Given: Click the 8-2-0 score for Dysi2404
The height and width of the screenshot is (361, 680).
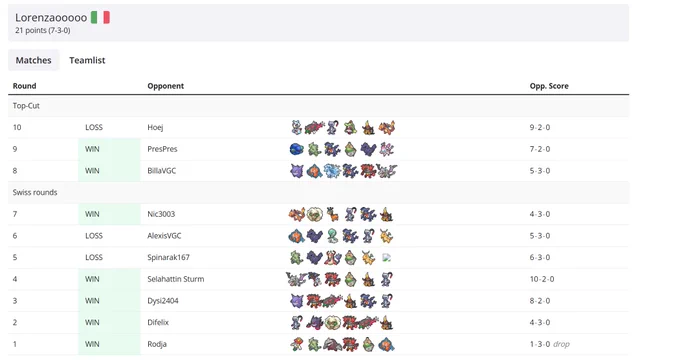Looking at the screenshot, I should coord(540,301).
